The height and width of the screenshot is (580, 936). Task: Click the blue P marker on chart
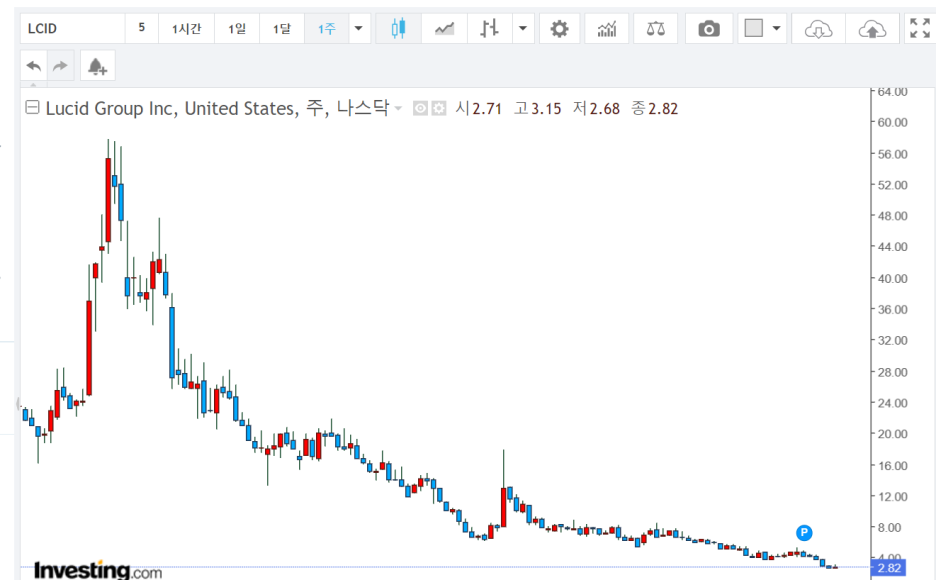tap(804, 532)
